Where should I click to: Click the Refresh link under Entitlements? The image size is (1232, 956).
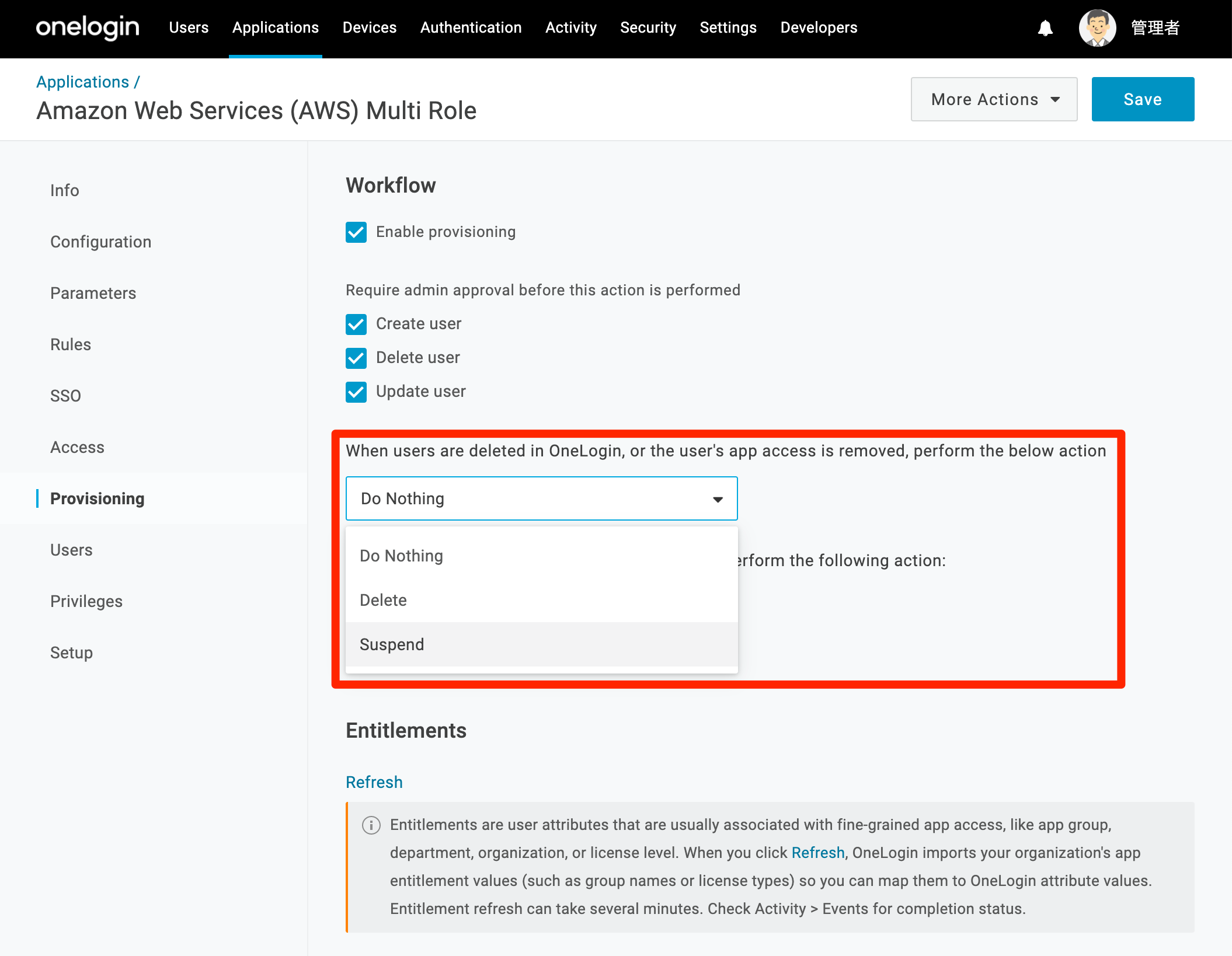click(x=374, y=782)
